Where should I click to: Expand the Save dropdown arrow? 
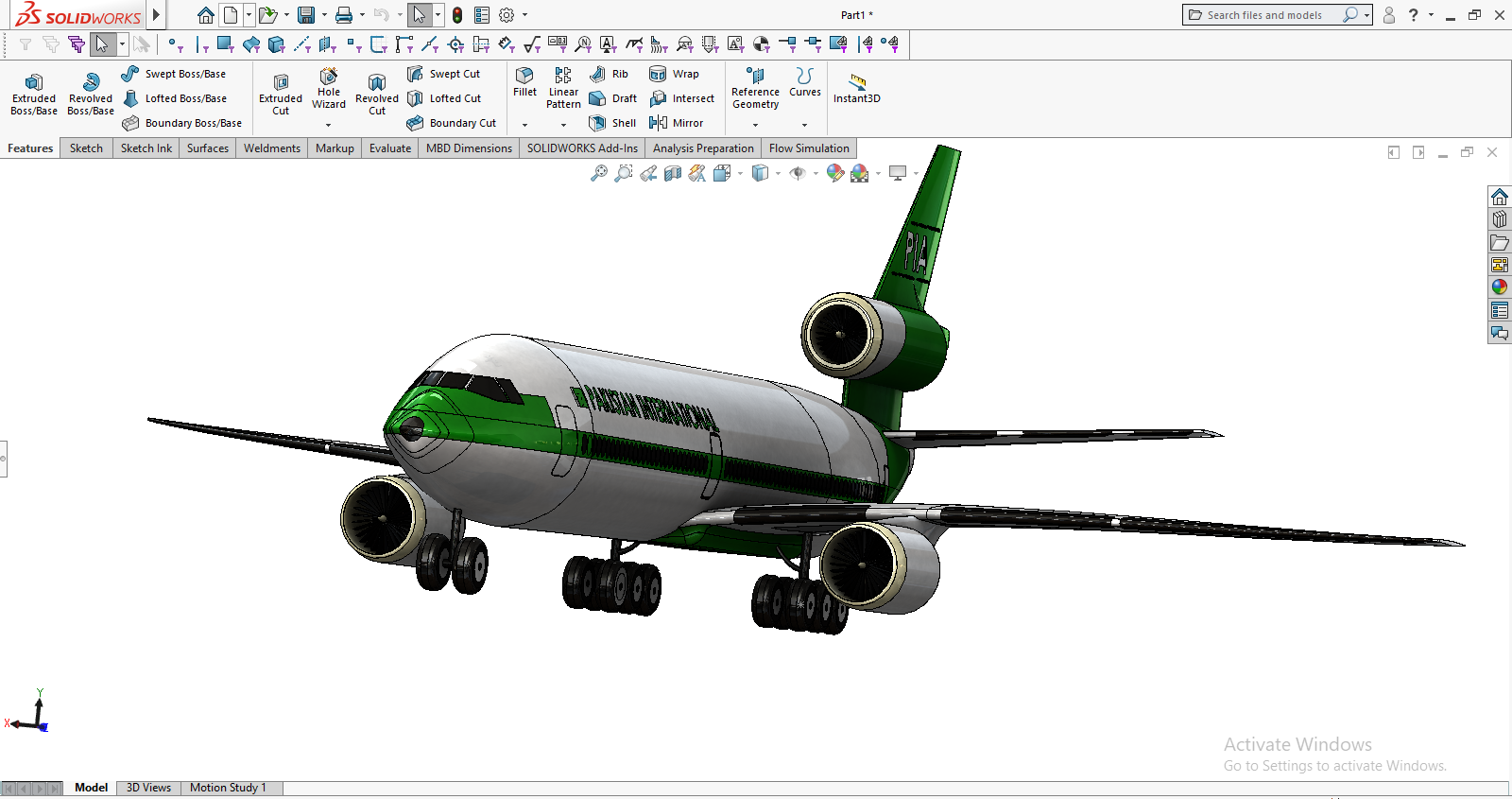tap(324, 15)
